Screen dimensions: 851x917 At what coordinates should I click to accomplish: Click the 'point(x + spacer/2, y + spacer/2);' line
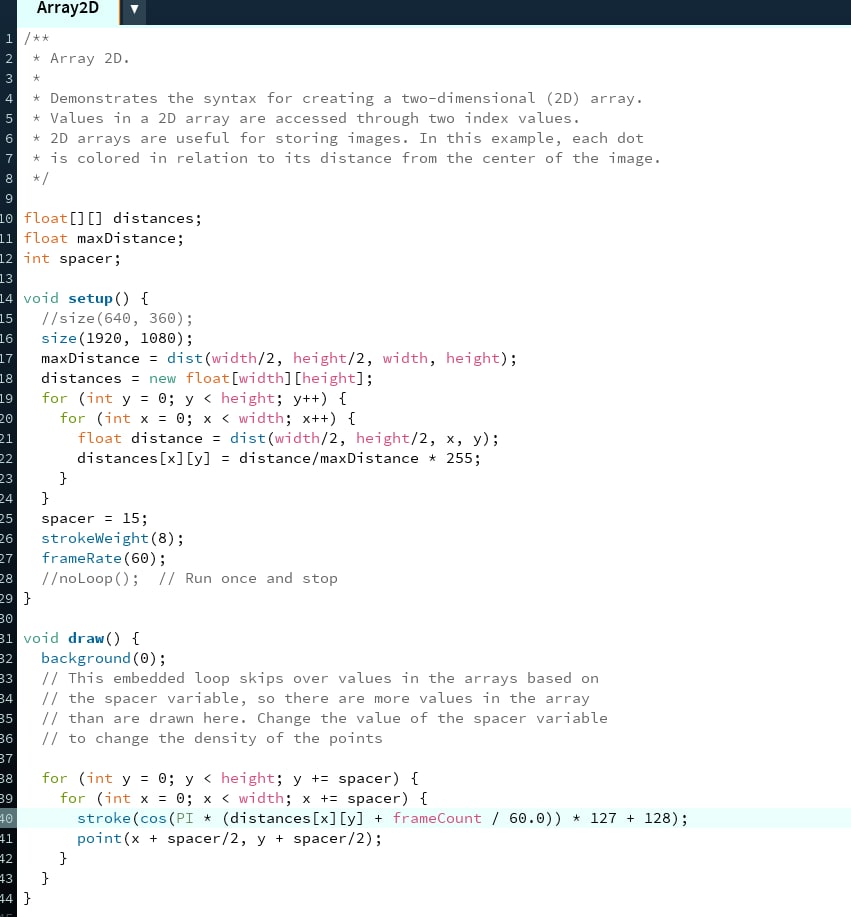click(x=229, y=839)
